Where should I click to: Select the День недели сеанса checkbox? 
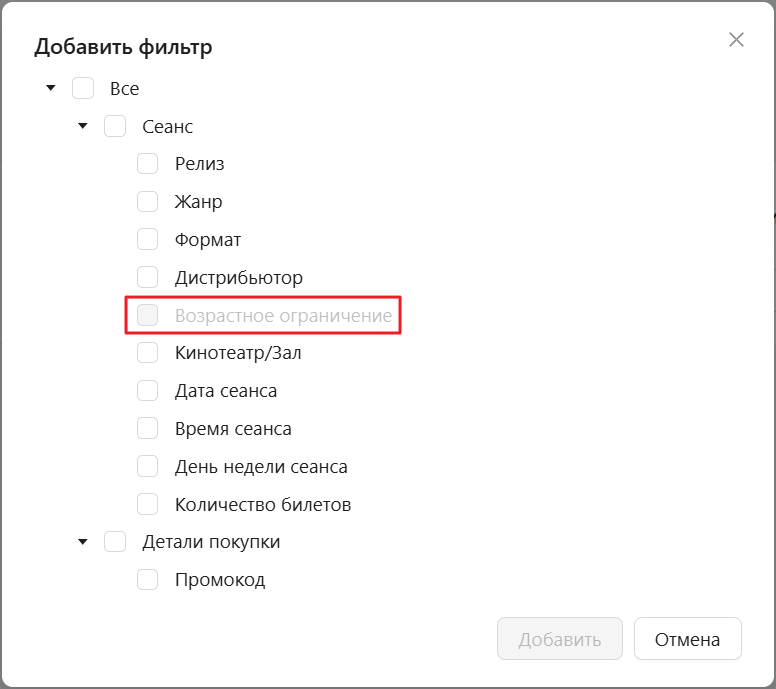point(147,467)
